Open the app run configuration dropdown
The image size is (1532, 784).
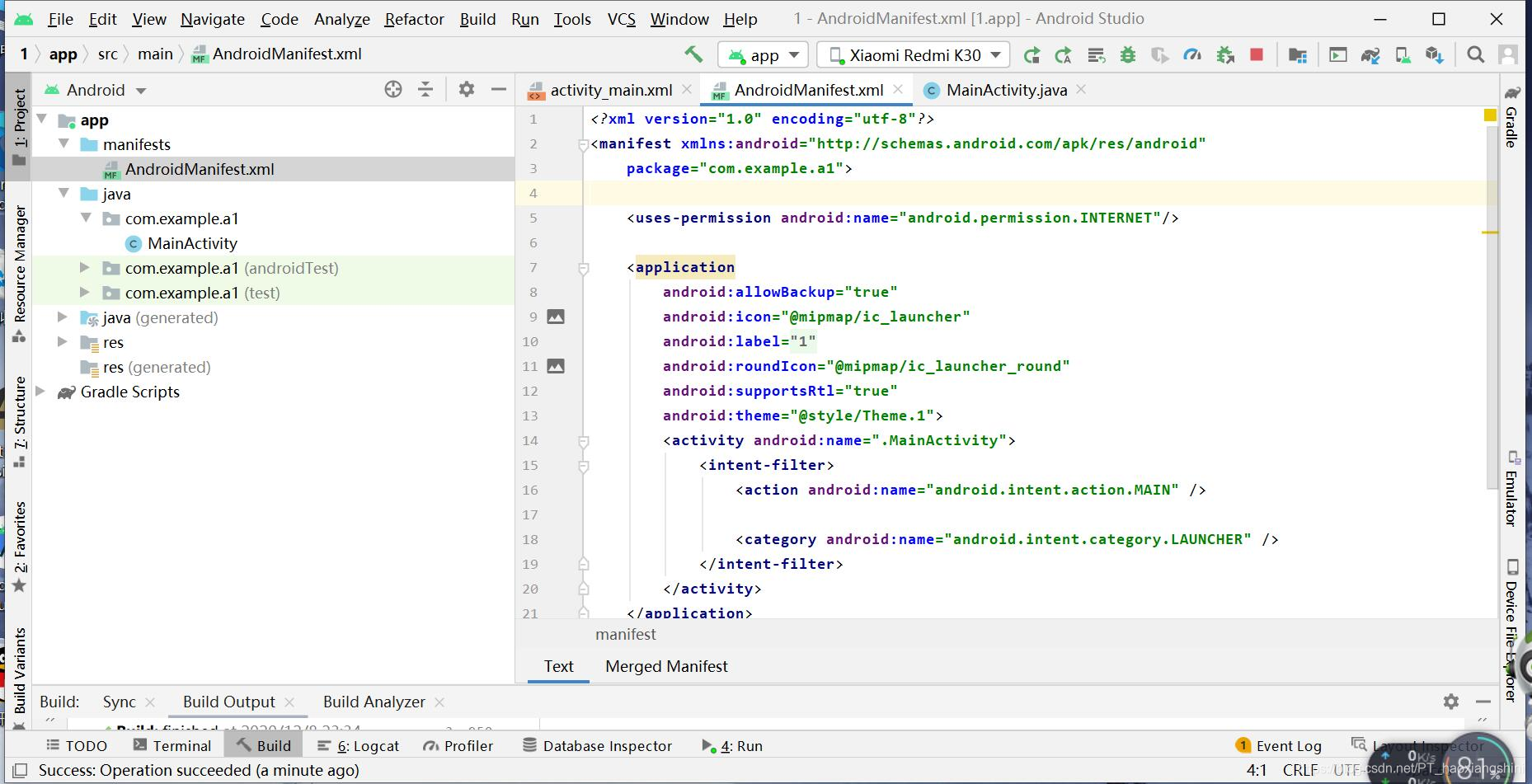(763, 55)
